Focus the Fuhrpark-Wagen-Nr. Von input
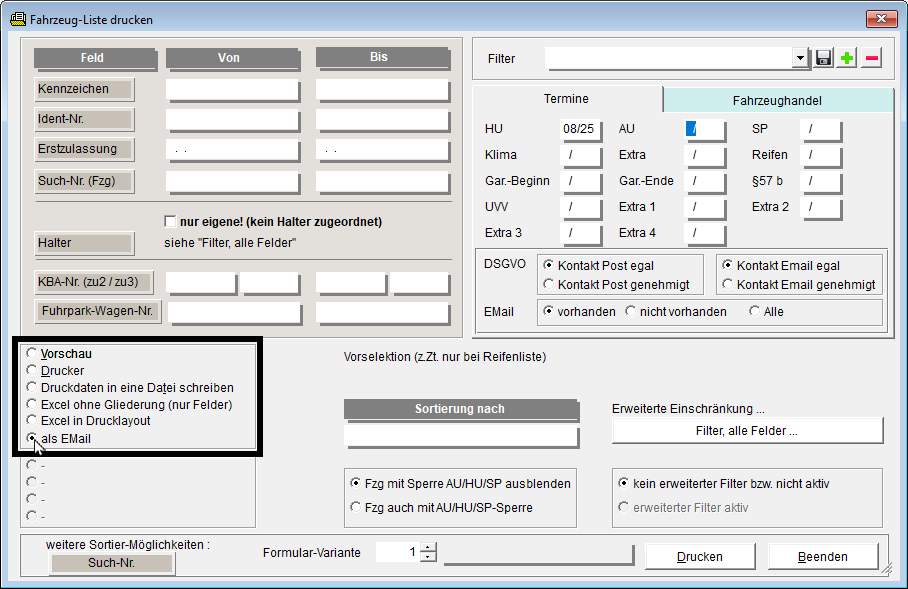 (235, 313)
